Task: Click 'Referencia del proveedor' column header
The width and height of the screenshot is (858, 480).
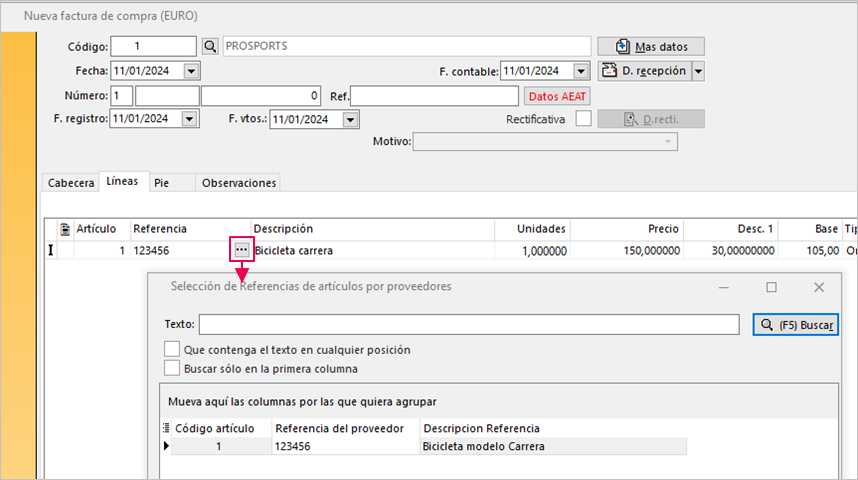Action: pyautogui.click(x=345, y=429)
